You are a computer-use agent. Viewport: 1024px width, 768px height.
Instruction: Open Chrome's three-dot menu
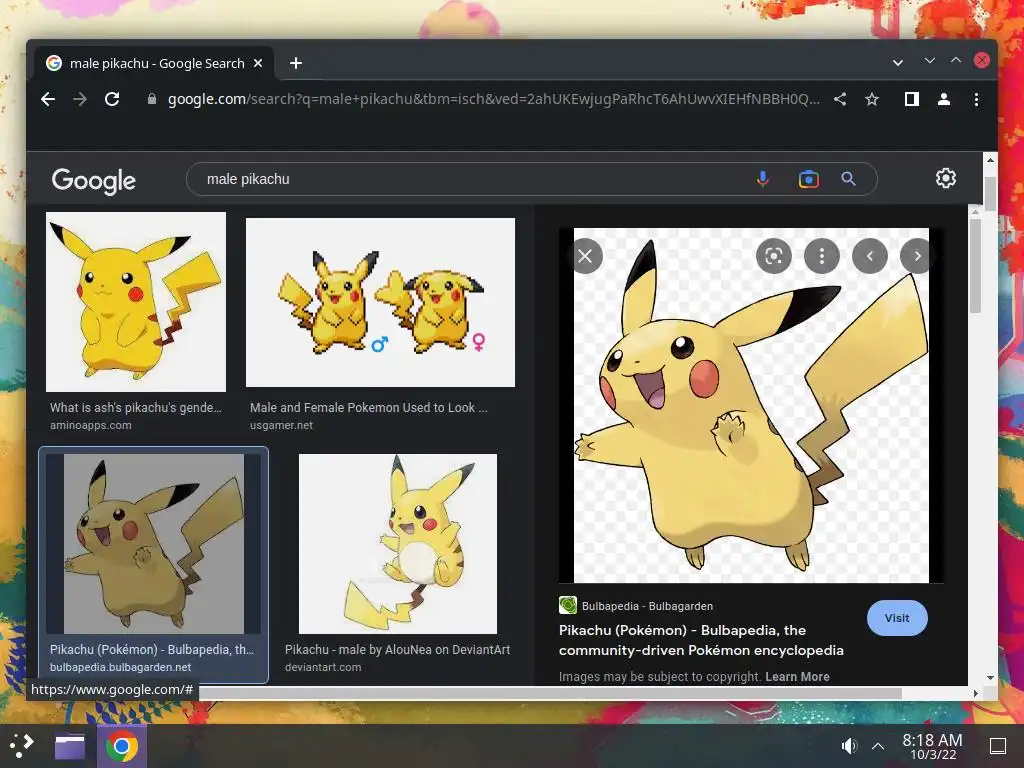976,99
